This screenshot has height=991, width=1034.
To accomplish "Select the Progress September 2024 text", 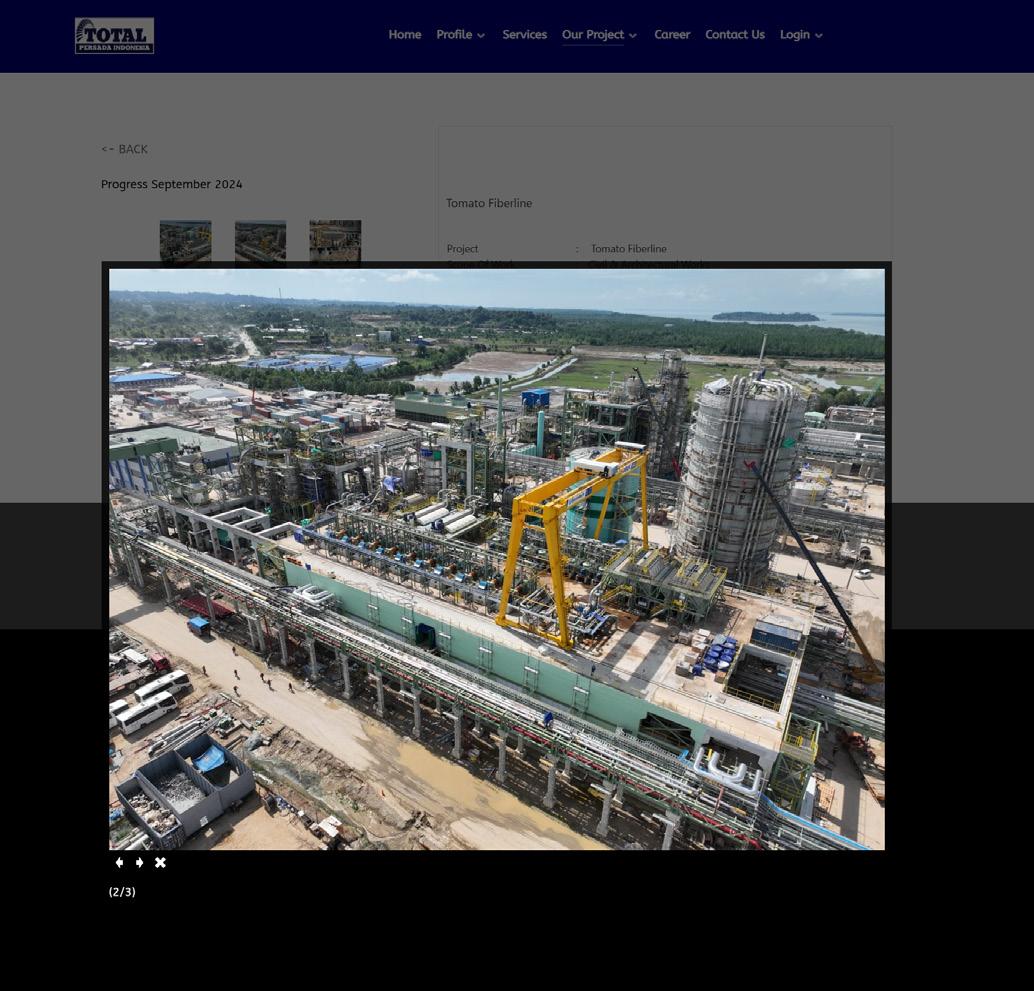I will tap(171, 184).
